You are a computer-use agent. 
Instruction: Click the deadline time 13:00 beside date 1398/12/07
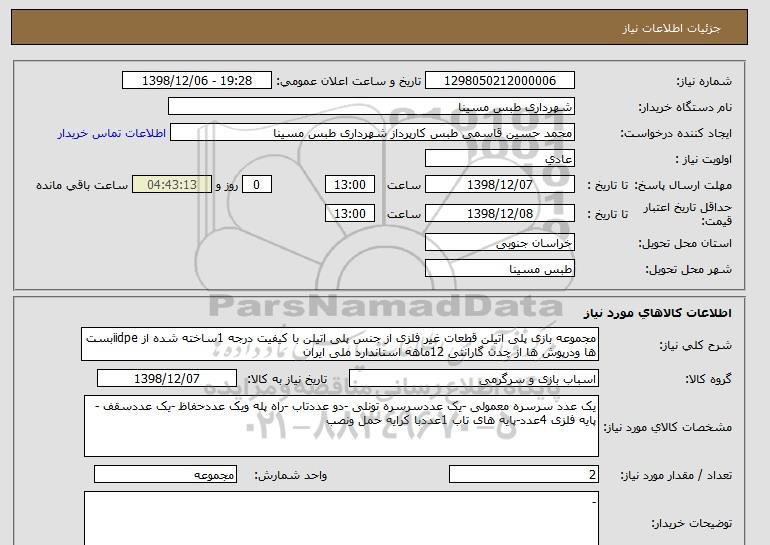pyautogui.click(x=350, y=185)
